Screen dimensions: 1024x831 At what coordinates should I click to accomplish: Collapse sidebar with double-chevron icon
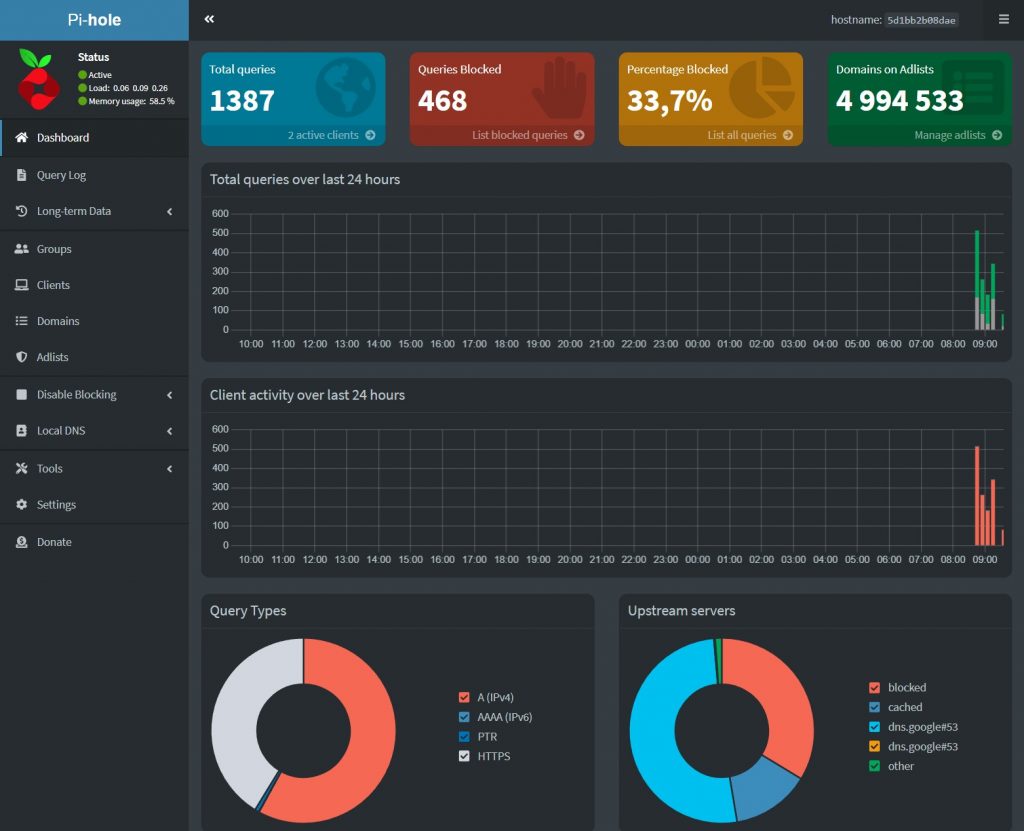tap(209, 19)
